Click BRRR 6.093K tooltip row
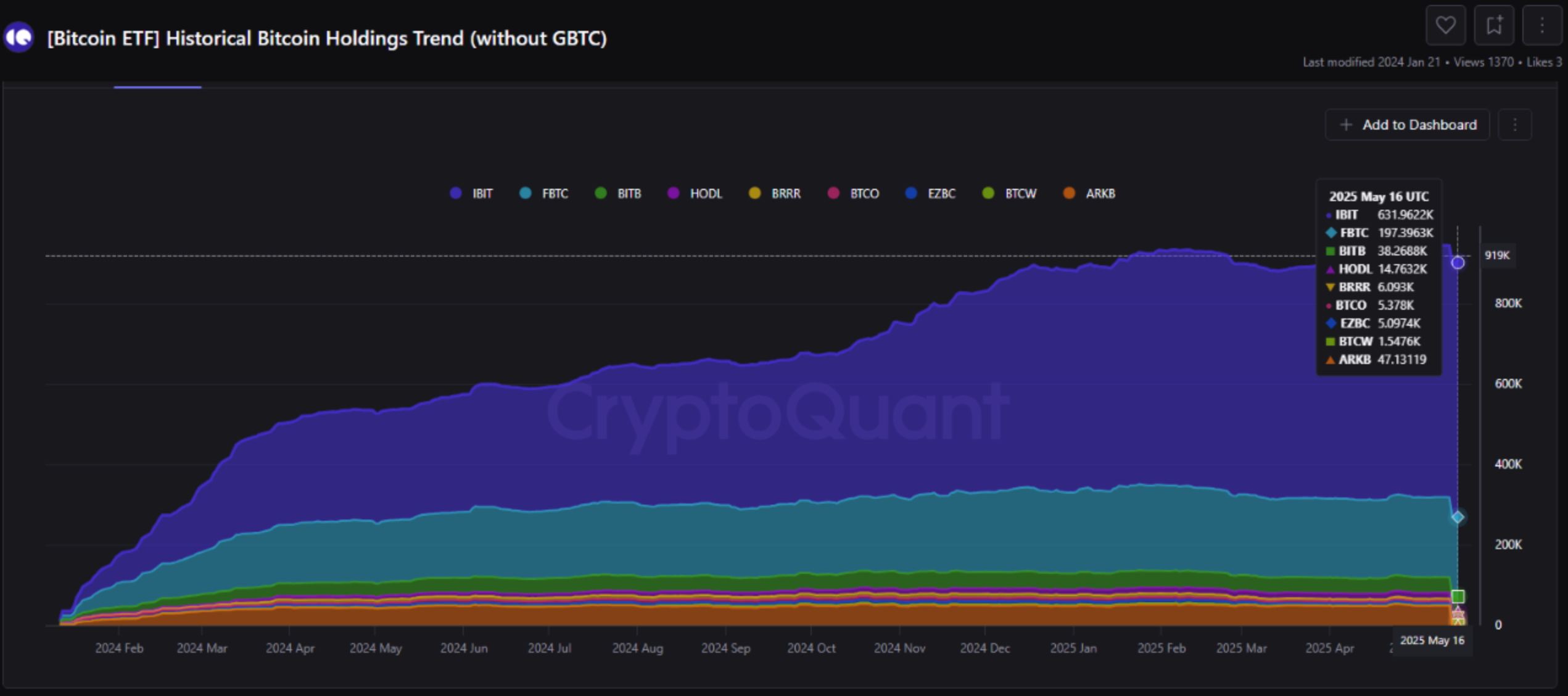 1369,287
